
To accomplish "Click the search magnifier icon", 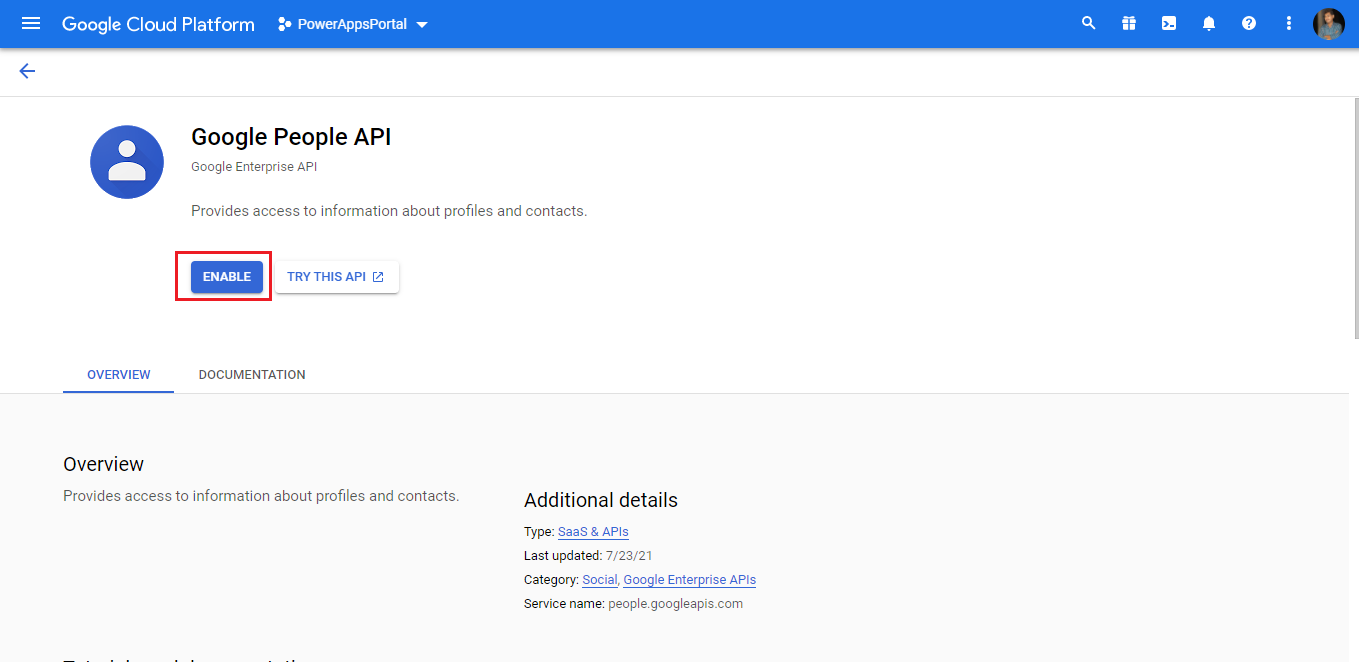I will (x=1089, y=24).
